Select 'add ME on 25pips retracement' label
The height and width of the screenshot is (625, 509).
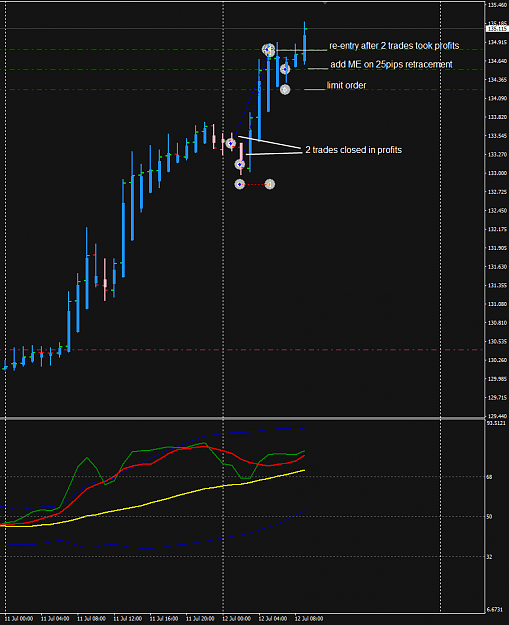pos(391,64)
